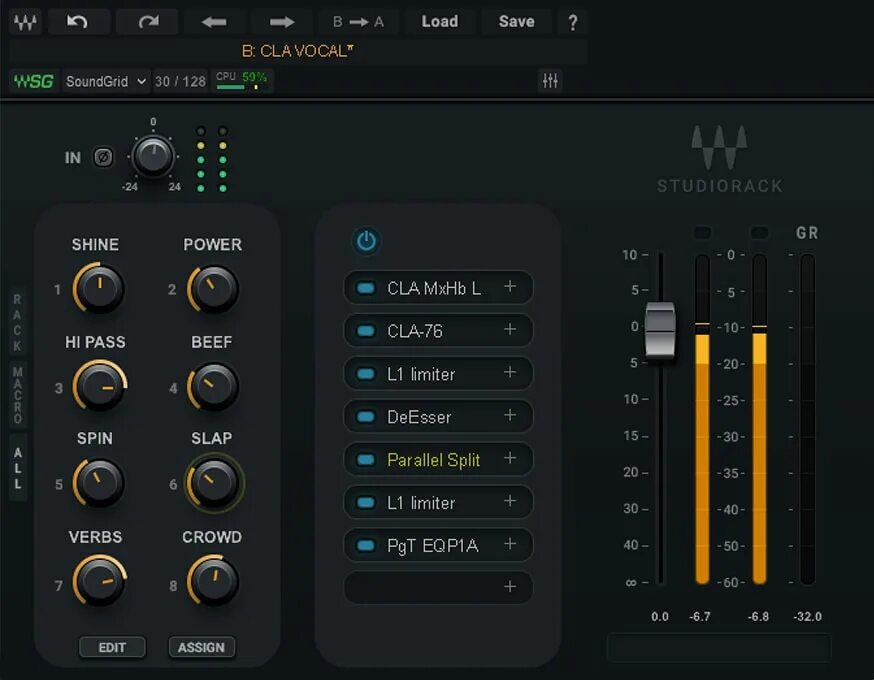Click the IN gain knob
The image size is (874, 680).
point(153,157)
